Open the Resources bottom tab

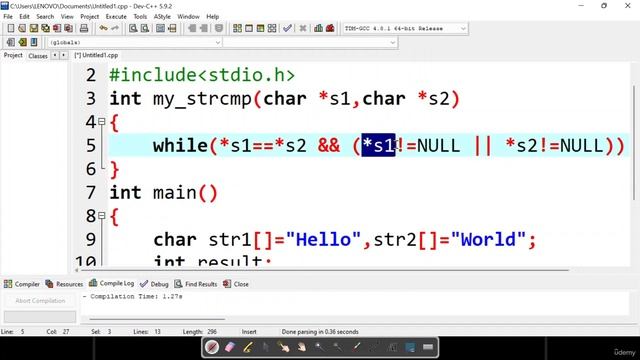[x=64, y=284]
